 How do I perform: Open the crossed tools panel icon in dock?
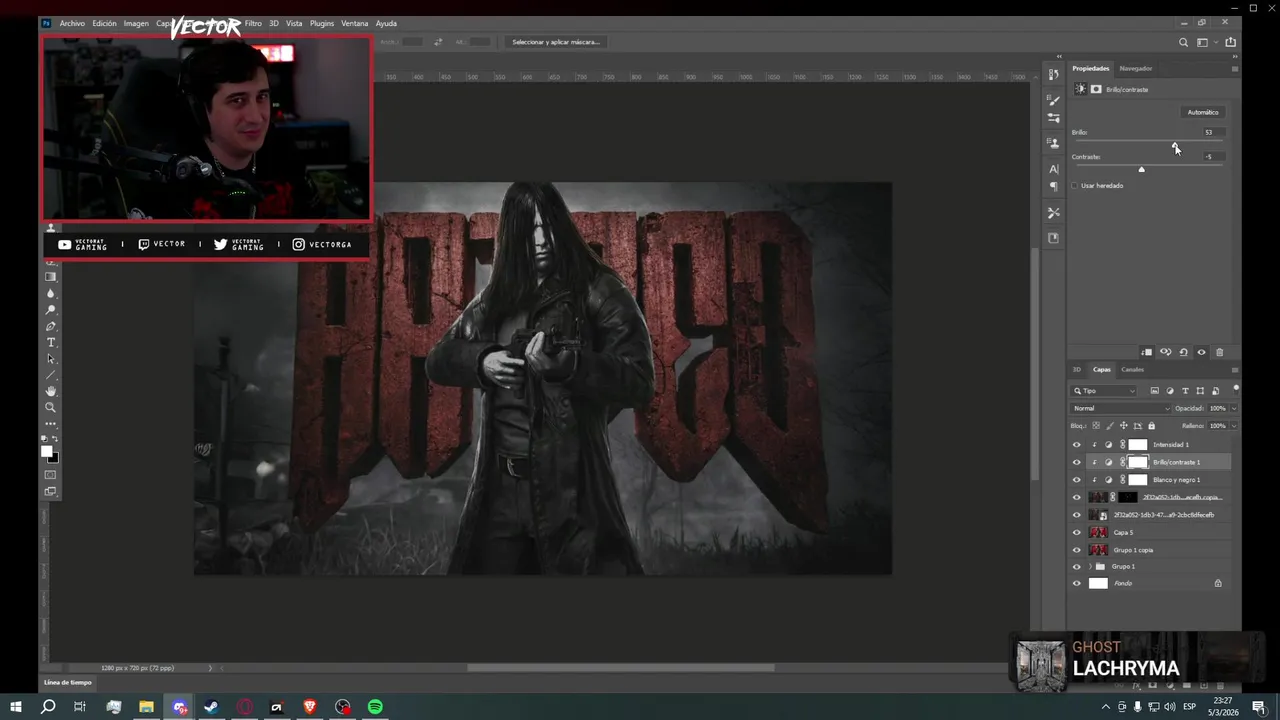[x=1053, y=213]
